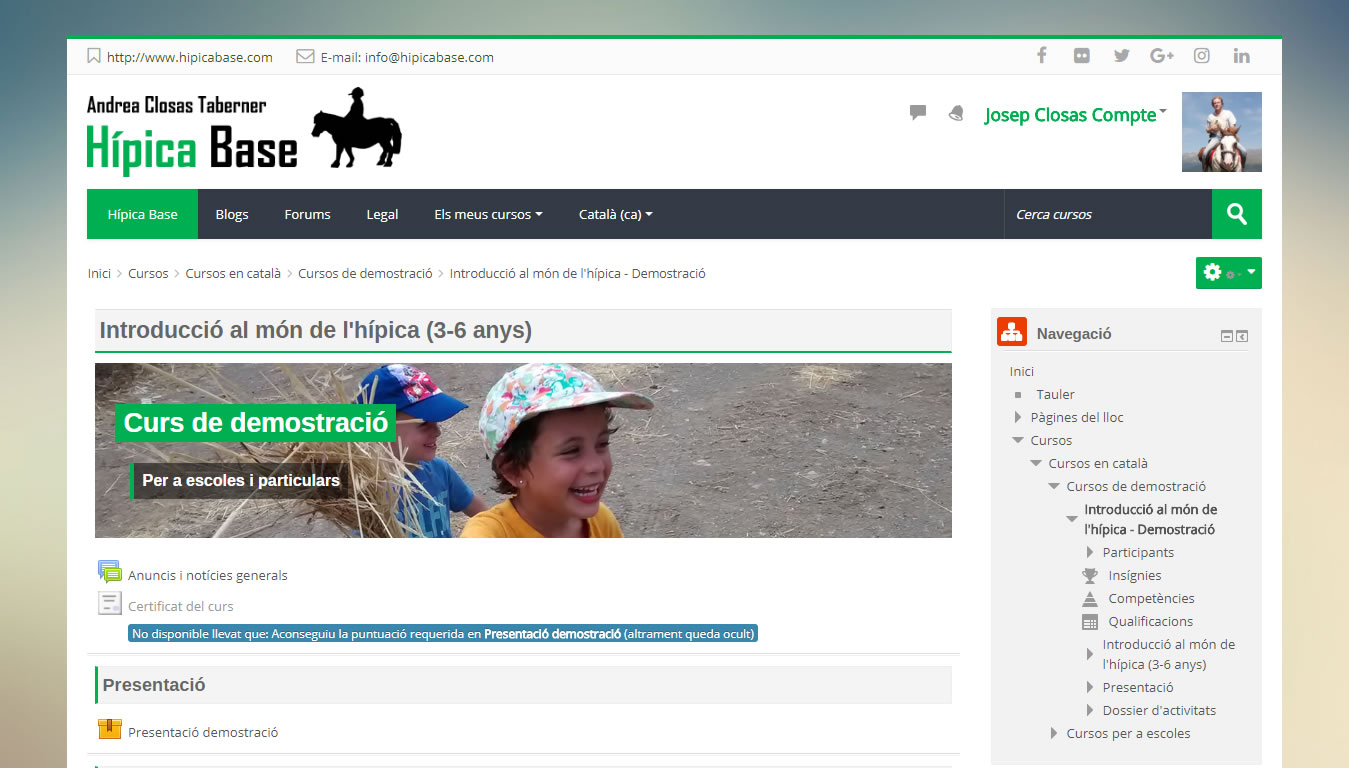Go to the Blogs menu item
This screenshot has width=1349, height=768.
[x=232, y=214]
